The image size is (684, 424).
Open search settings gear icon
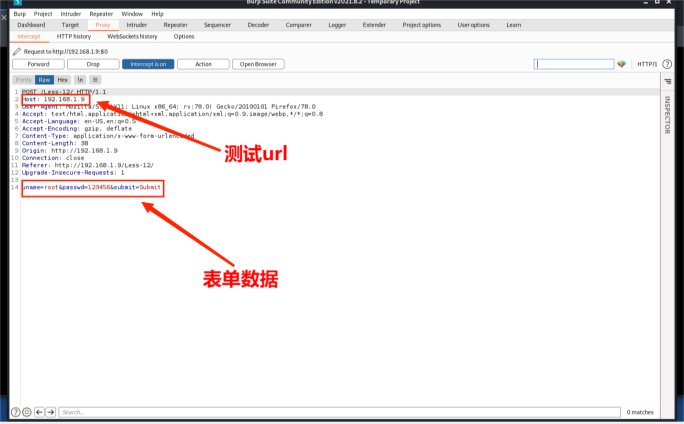click(x=27, y=412)
